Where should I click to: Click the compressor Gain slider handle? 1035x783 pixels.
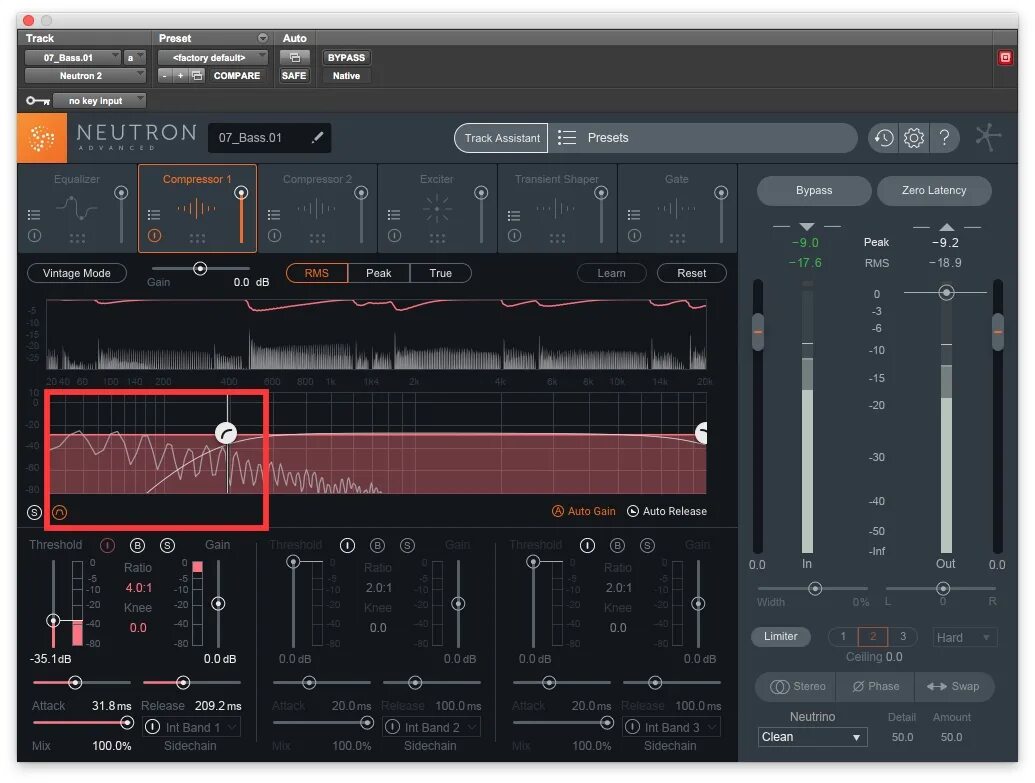[200, 269]
